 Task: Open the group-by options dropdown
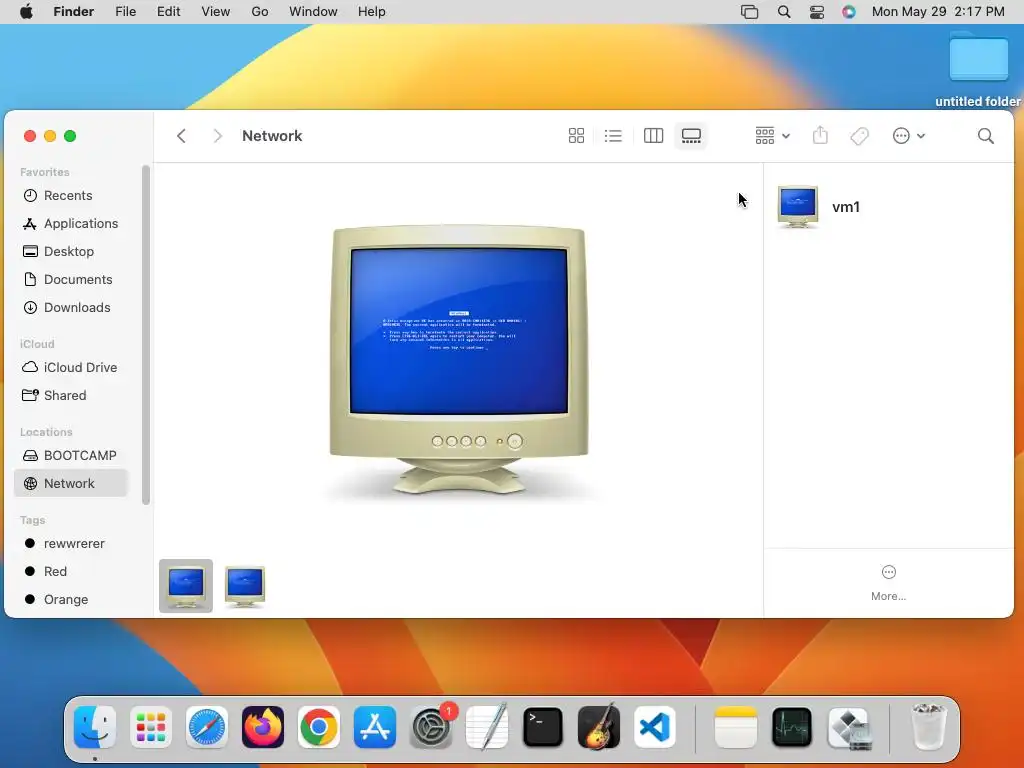(773, 136)
